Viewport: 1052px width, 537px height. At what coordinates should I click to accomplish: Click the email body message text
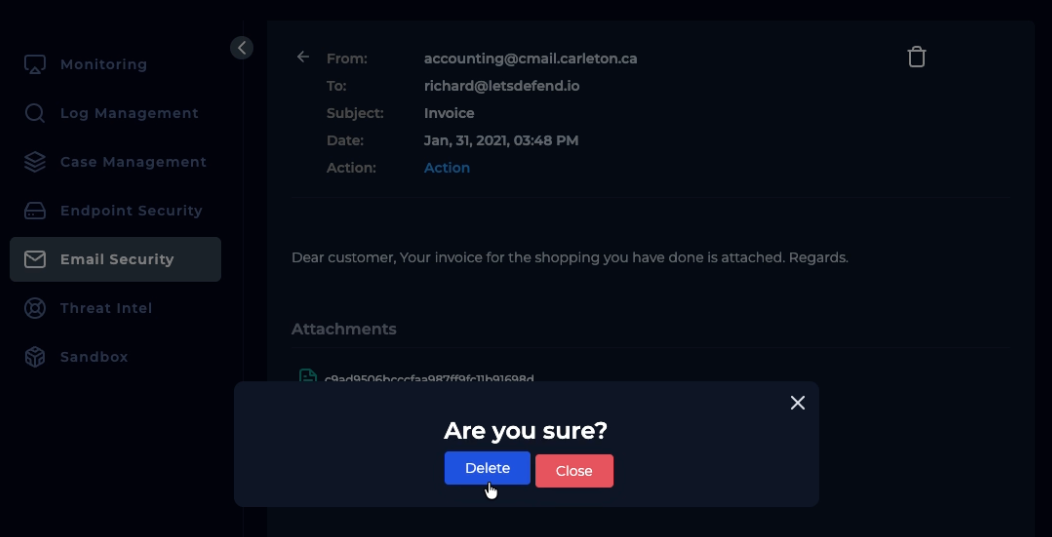pos(569,257)
